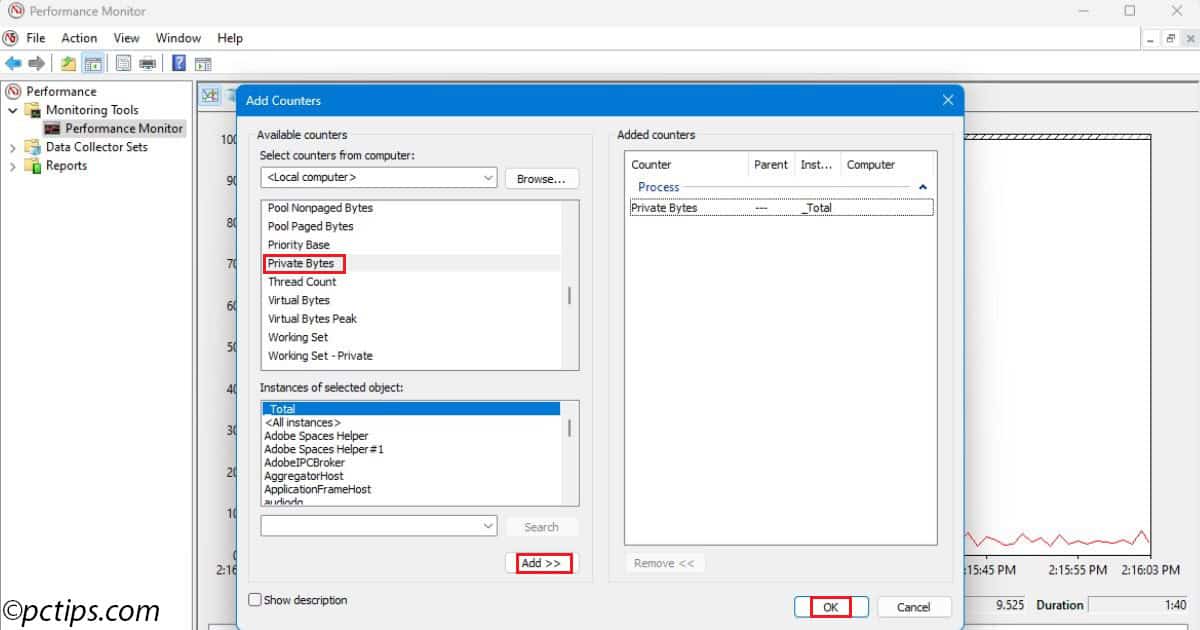Expand the Data Collector Sets node
1200x630 pixels.
coord(13,147)
